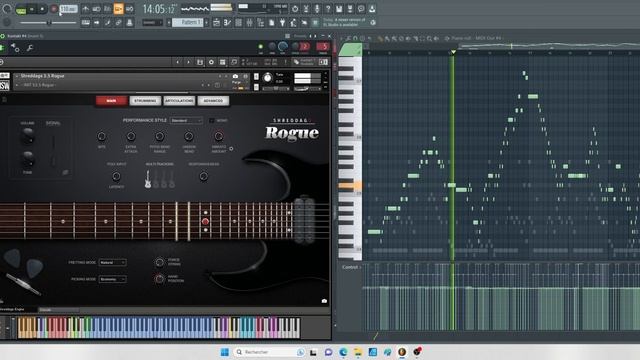Click the microphone recording icon
The width and height of the screenshot is (640, 360).
(317, 9)
